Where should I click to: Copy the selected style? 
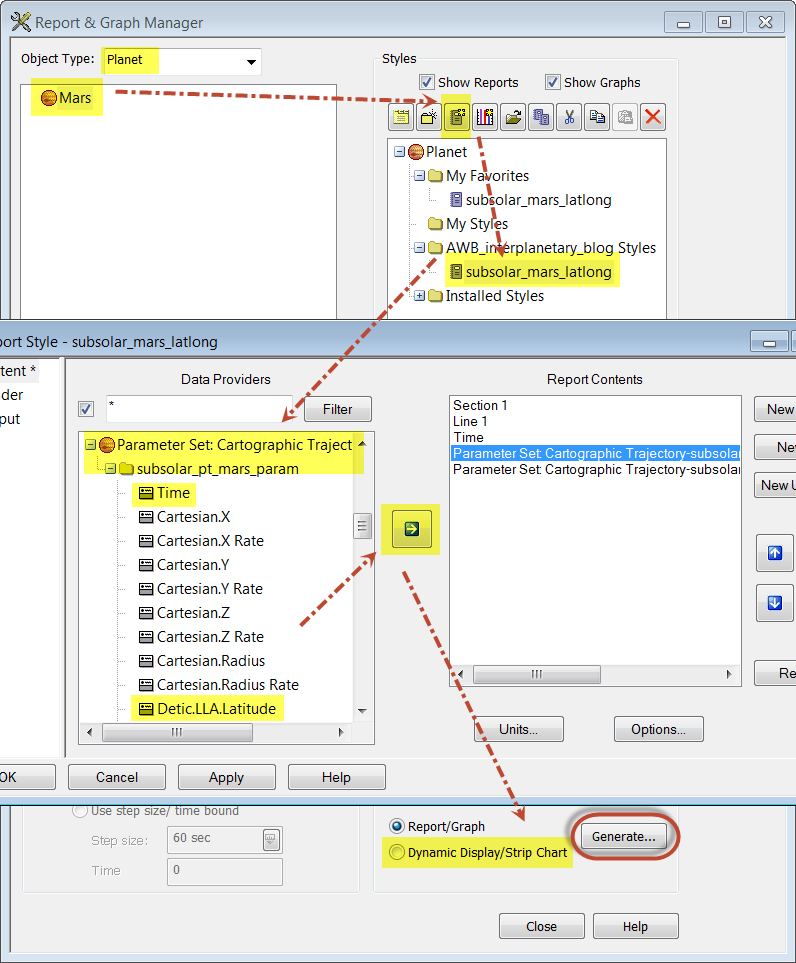tap(597, 117)
